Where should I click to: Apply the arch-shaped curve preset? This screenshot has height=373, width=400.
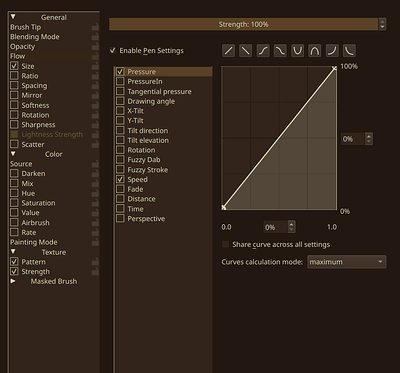point(315,51)
